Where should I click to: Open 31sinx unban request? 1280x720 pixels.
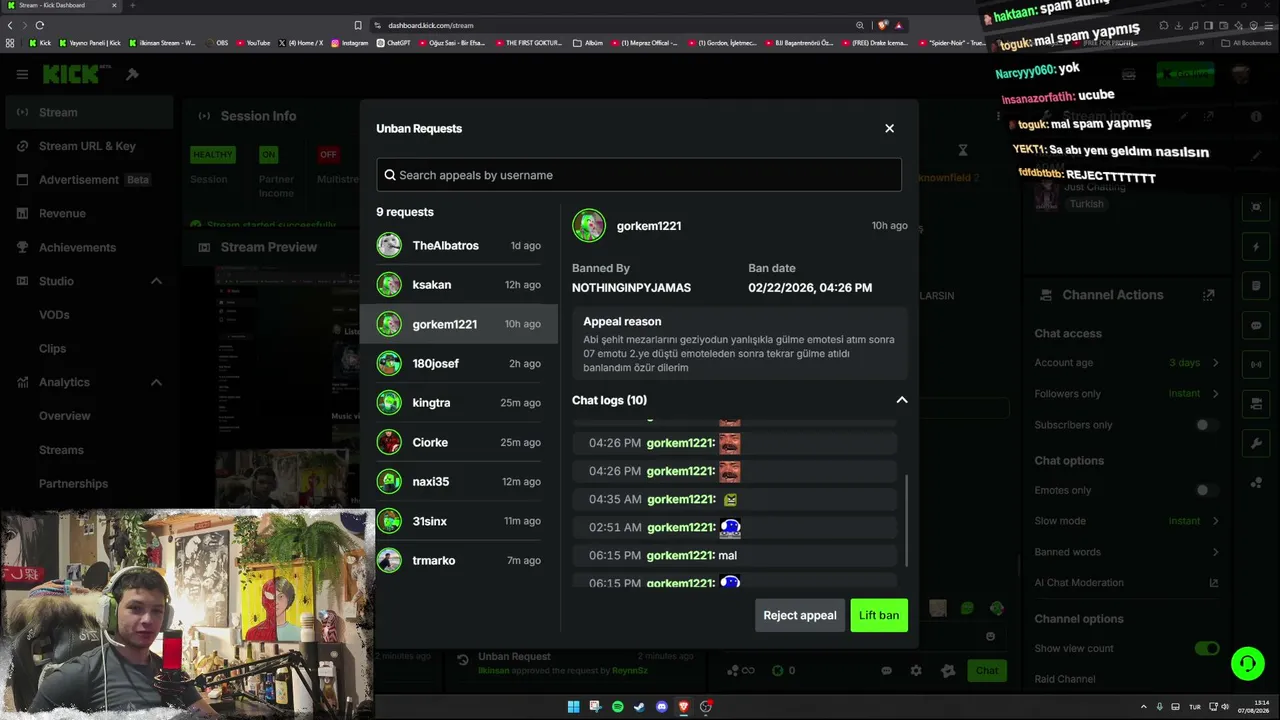pyautogui.click(x=459, y=521)
